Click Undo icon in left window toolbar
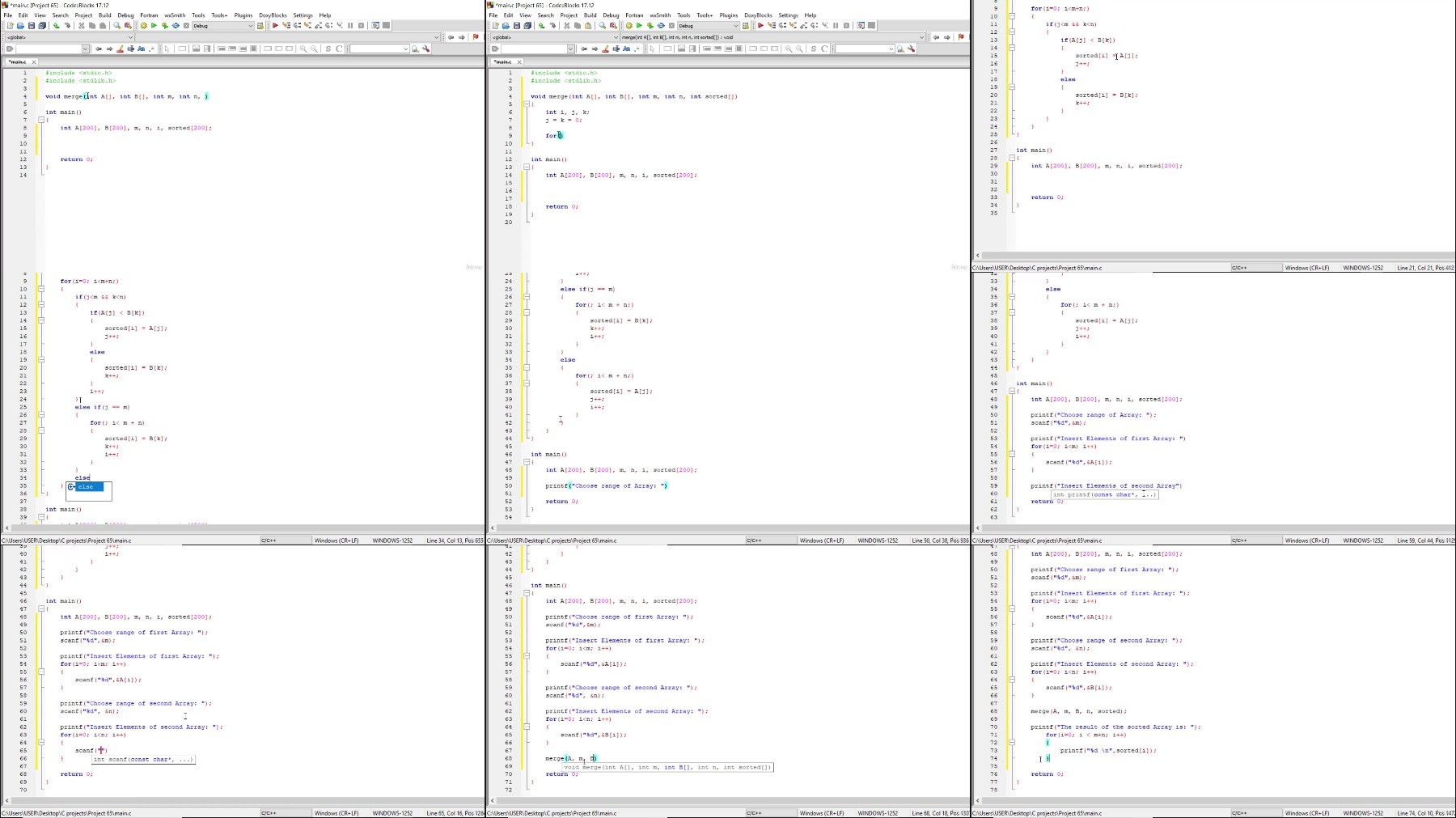The width and height of the screenshot is (1456, 818). pyautogui.click(x=57, y=25)
